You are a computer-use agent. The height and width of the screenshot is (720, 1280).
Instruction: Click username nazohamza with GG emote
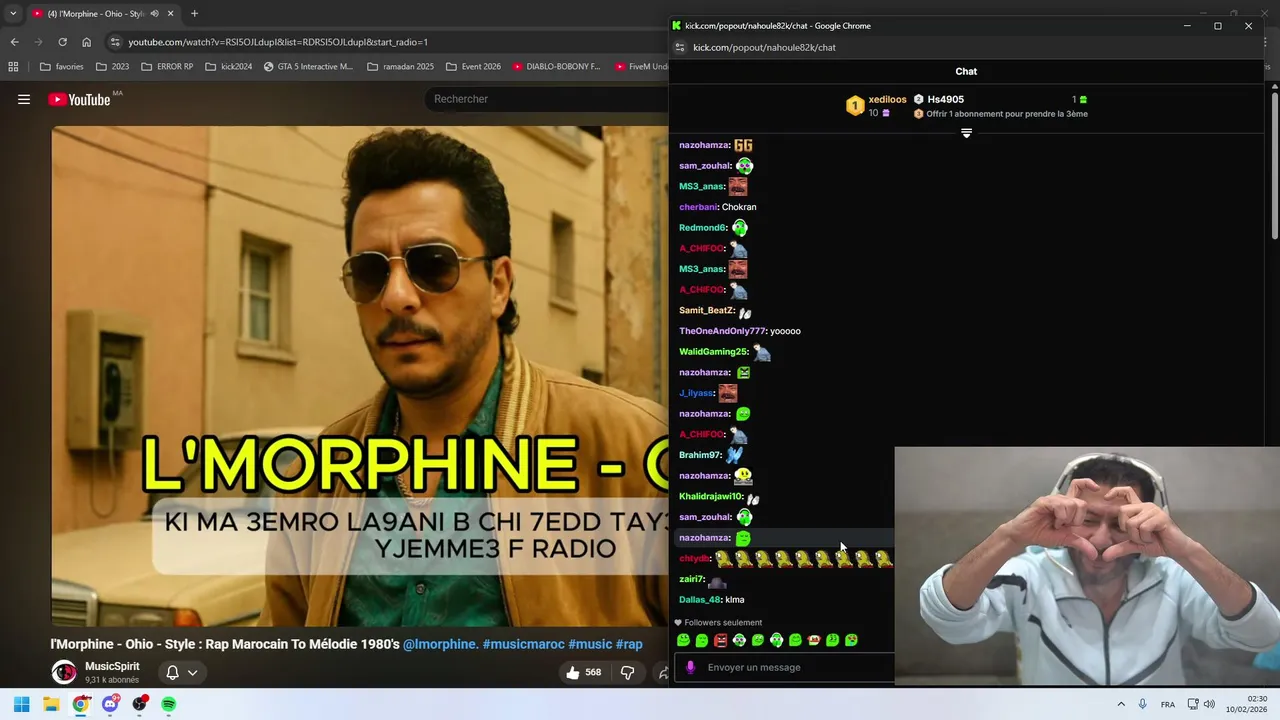click(704, 145)
